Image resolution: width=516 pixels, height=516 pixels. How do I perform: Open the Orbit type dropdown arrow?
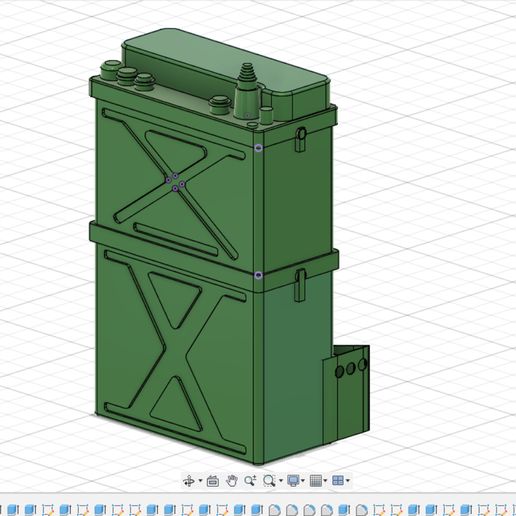click(200, 481)
